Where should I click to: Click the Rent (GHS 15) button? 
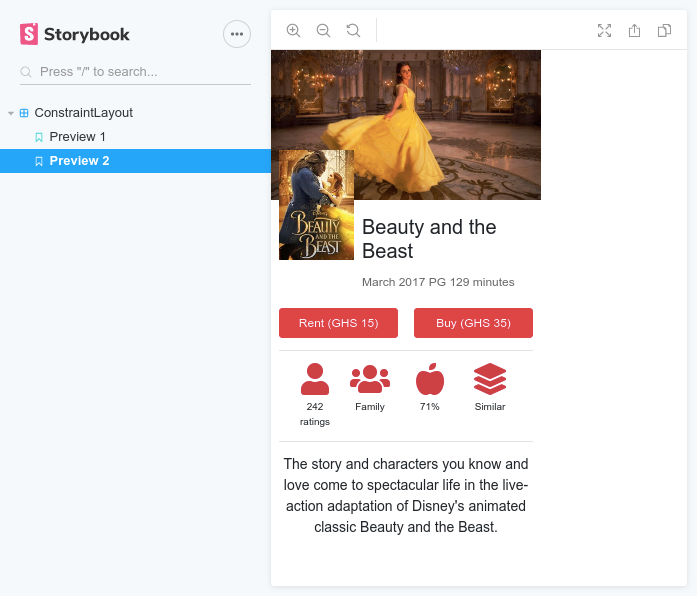click(x=338, y=323)
